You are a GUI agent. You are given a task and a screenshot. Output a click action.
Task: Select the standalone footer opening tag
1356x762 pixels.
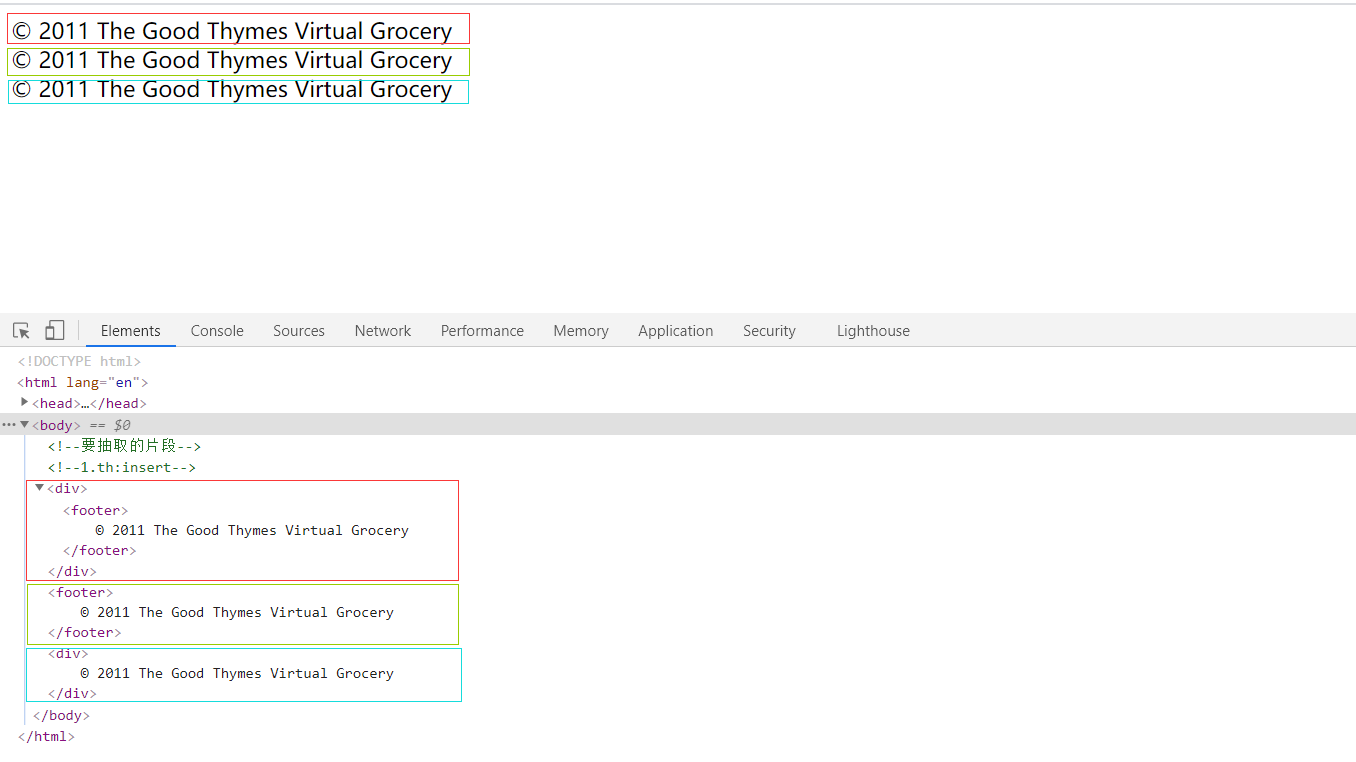pyautogui.click(x=80, y=592)
